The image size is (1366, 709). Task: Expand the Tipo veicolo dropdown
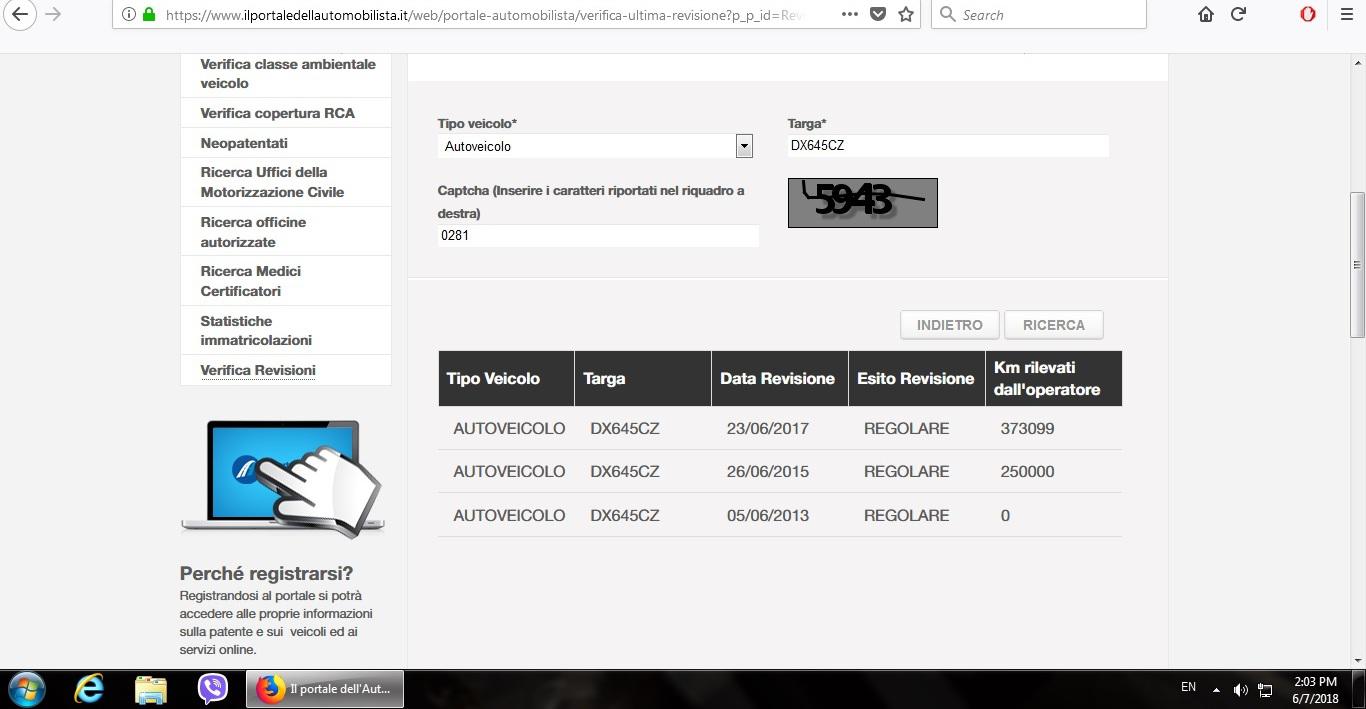(x=744, y=146)
